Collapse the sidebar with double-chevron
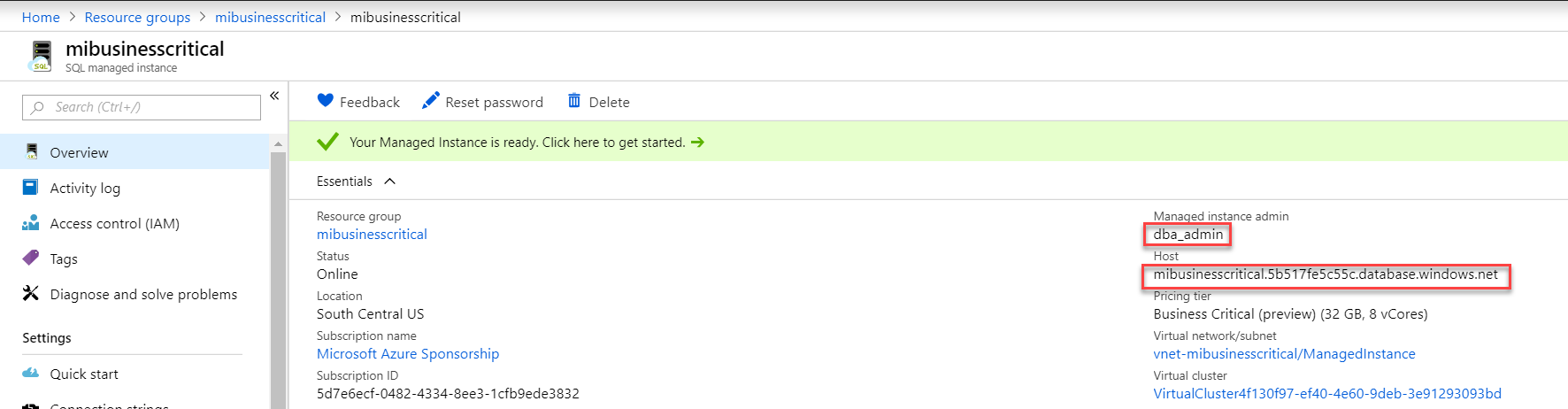Viewport: 1568px width, 409px height. click(x=274, y=96)
